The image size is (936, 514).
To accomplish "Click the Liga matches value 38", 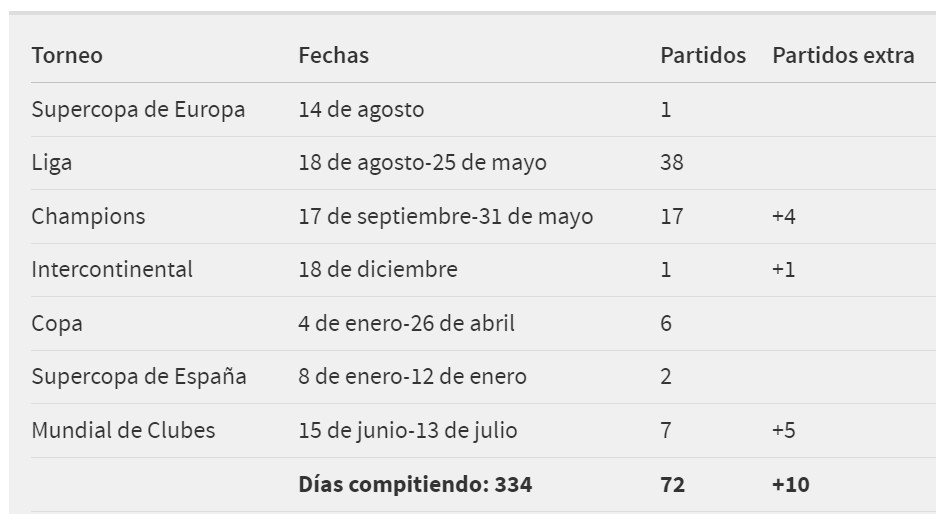I will click(x=672, y=163).
